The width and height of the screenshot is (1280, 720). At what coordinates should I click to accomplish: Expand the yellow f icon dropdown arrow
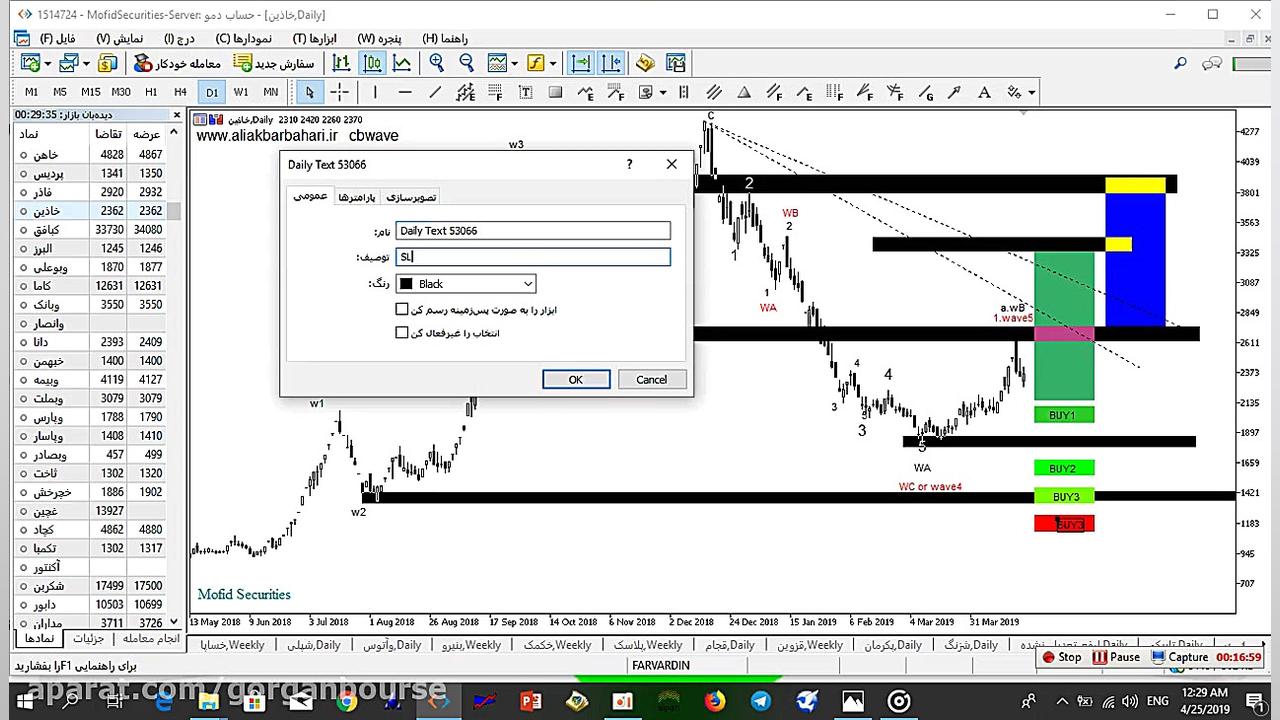[554, 63]
